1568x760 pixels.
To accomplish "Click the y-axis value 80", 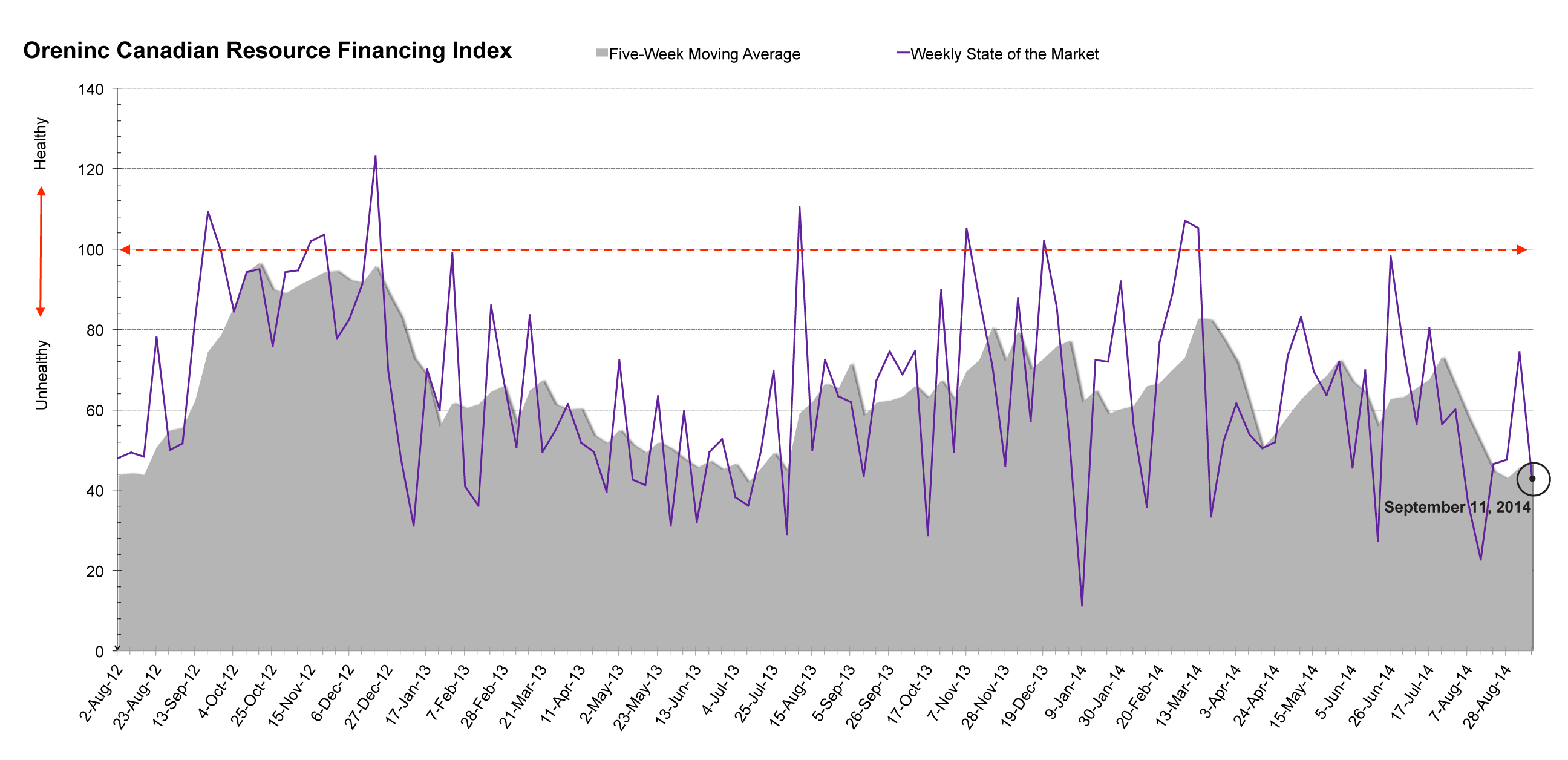I will (x=95, y=330).
